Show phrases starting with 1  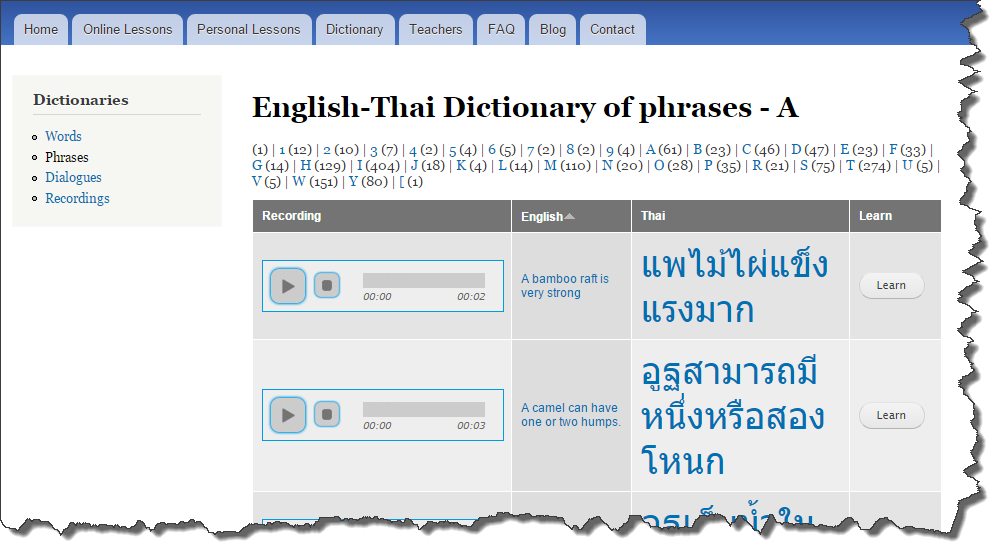pyautogui.click(x=282, y=150)
